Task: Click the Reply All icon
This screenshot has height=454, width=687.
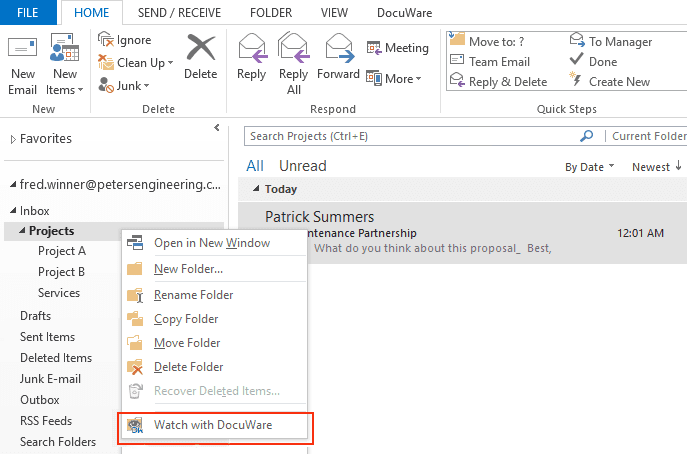Action: click(x=294, y=48)
